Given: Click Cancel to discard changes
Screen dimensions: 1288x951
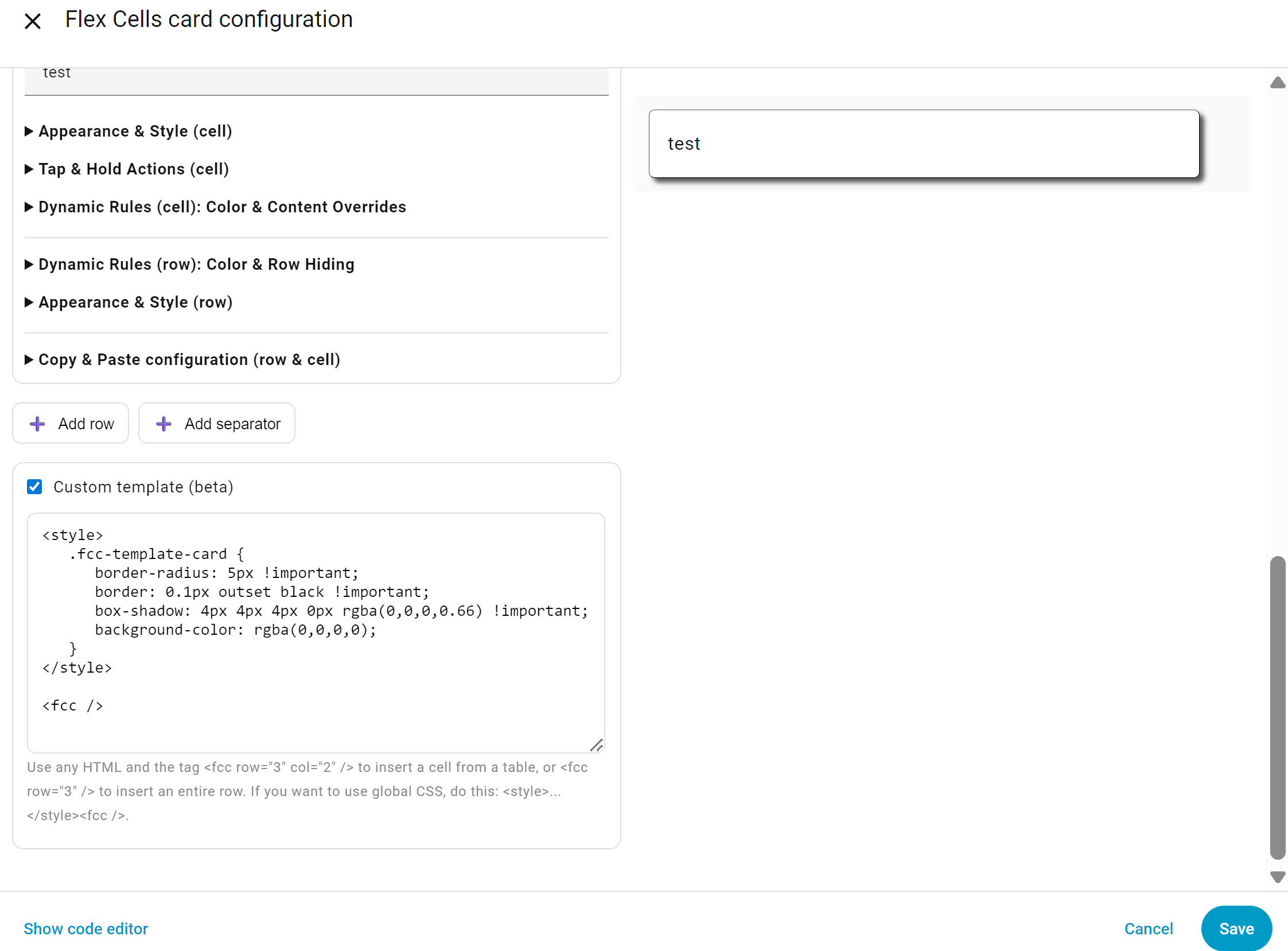Looking at the screenshot, I should point(1148,929).
